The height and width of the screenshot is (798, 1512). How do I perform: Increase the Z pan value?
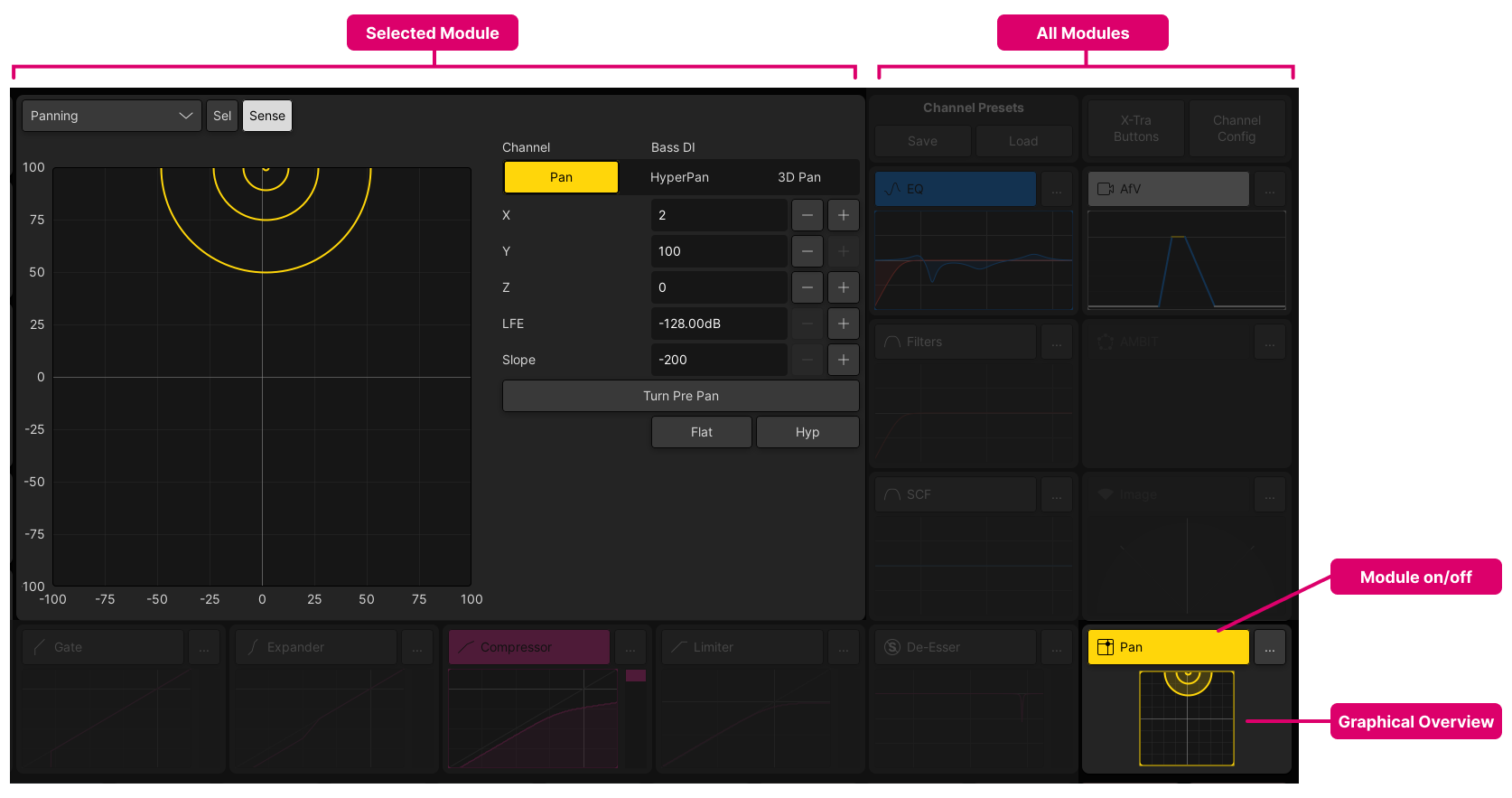[x=843, y=287]
